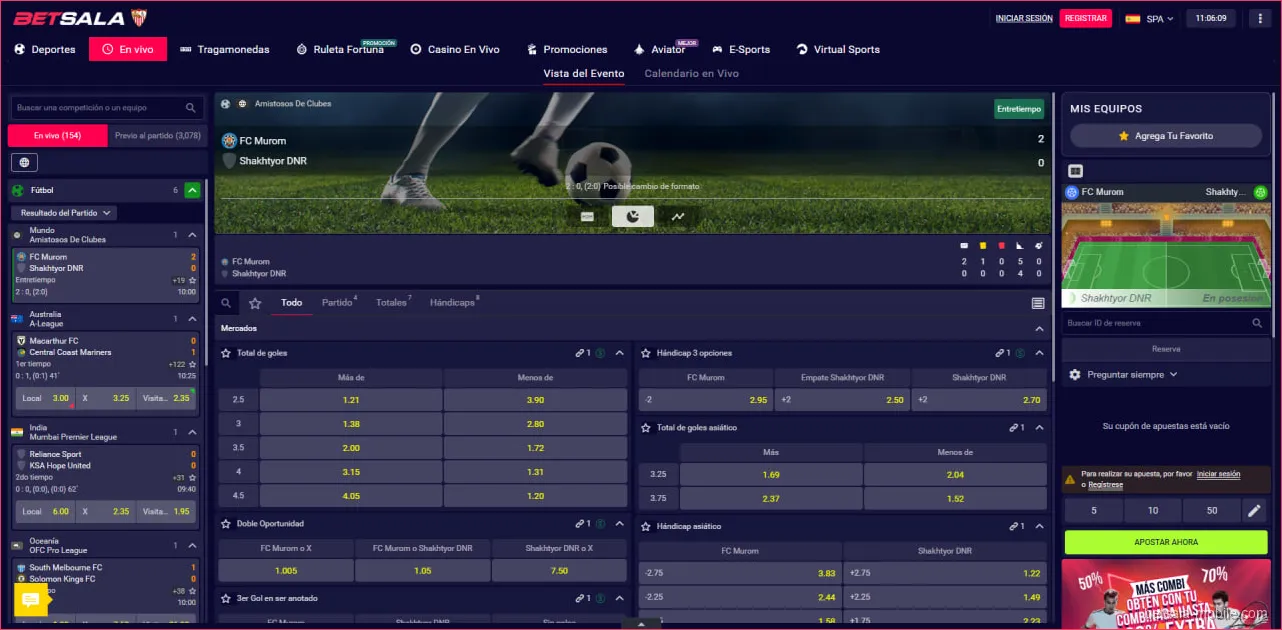Select the quick stake 50 button
Screen dimensions: 1282x630
coord(1212,510)
